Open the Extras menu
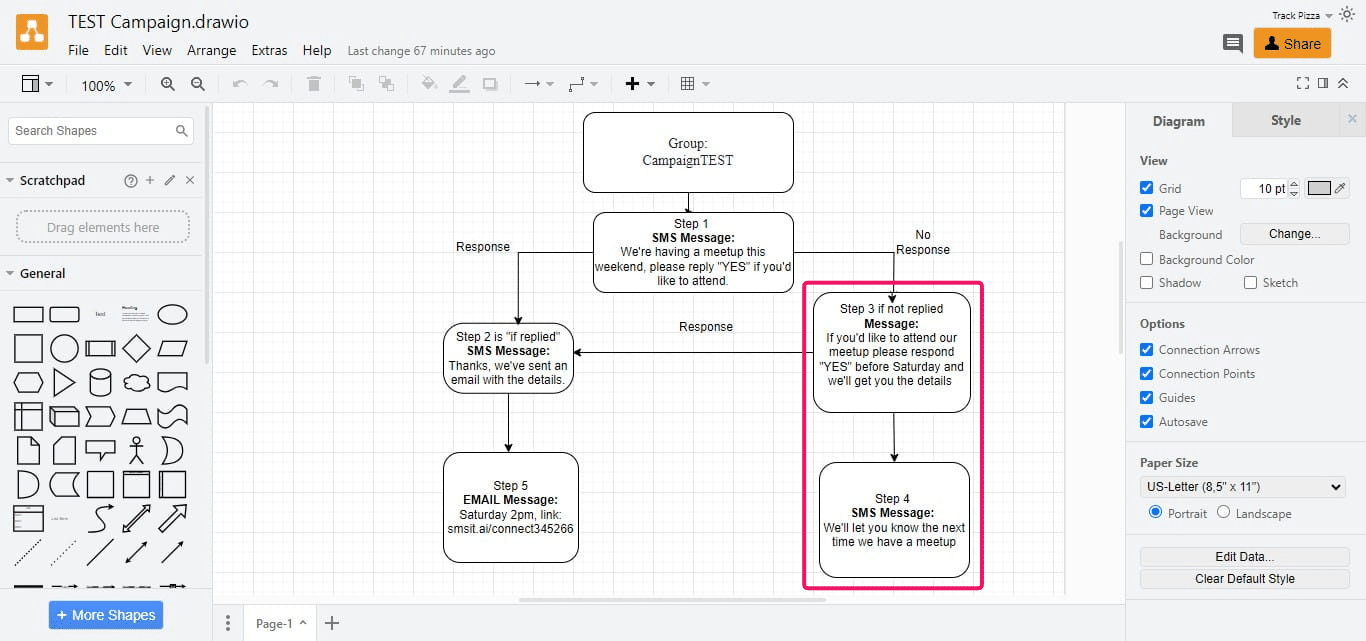Screen dimensions: 1366x641 tap(269, 50)
